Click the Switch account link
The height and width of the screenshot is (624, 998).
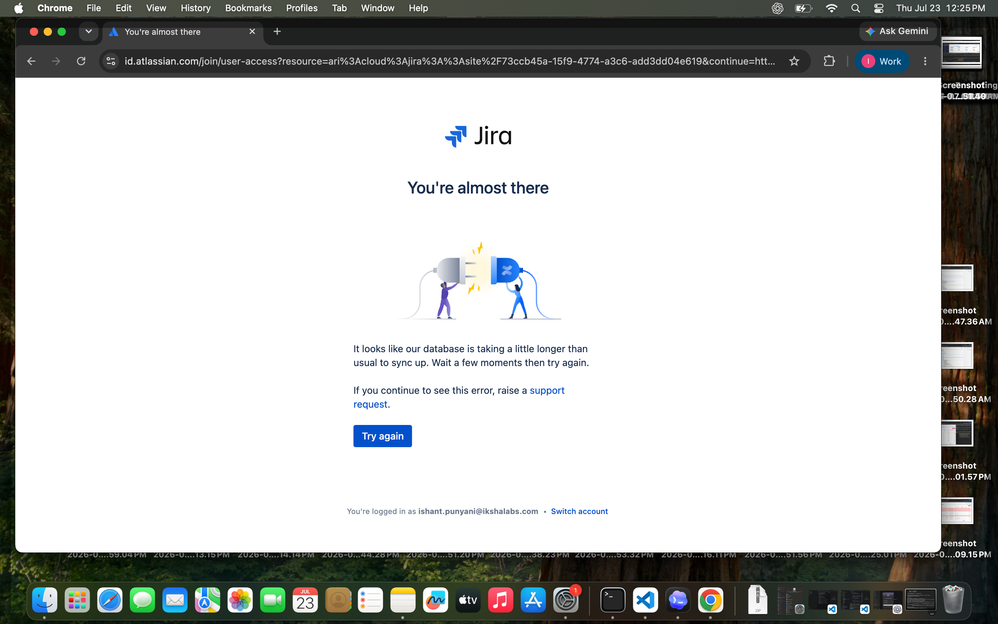[x=579, y=511]
